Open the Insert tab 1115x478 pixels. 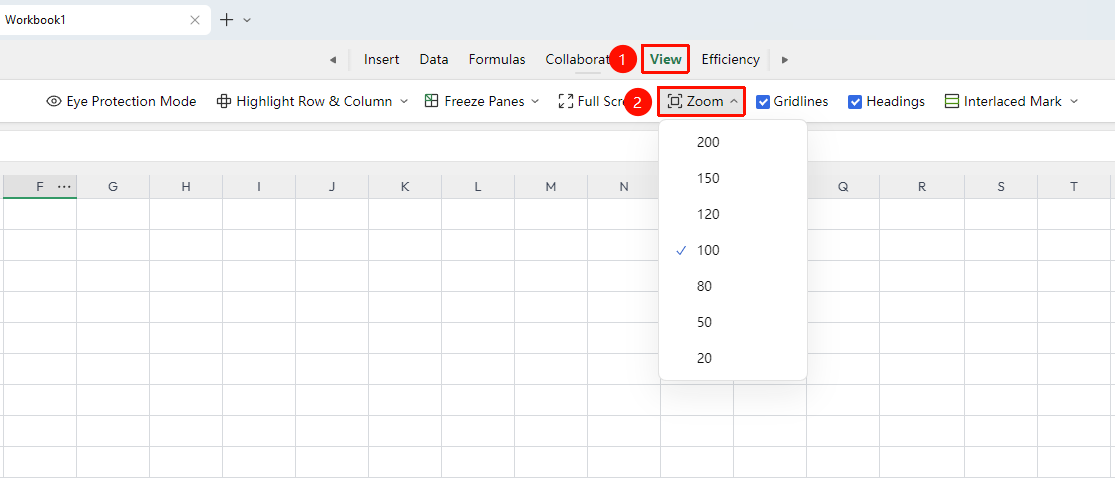pyautogui.click(x=382, y=60)
